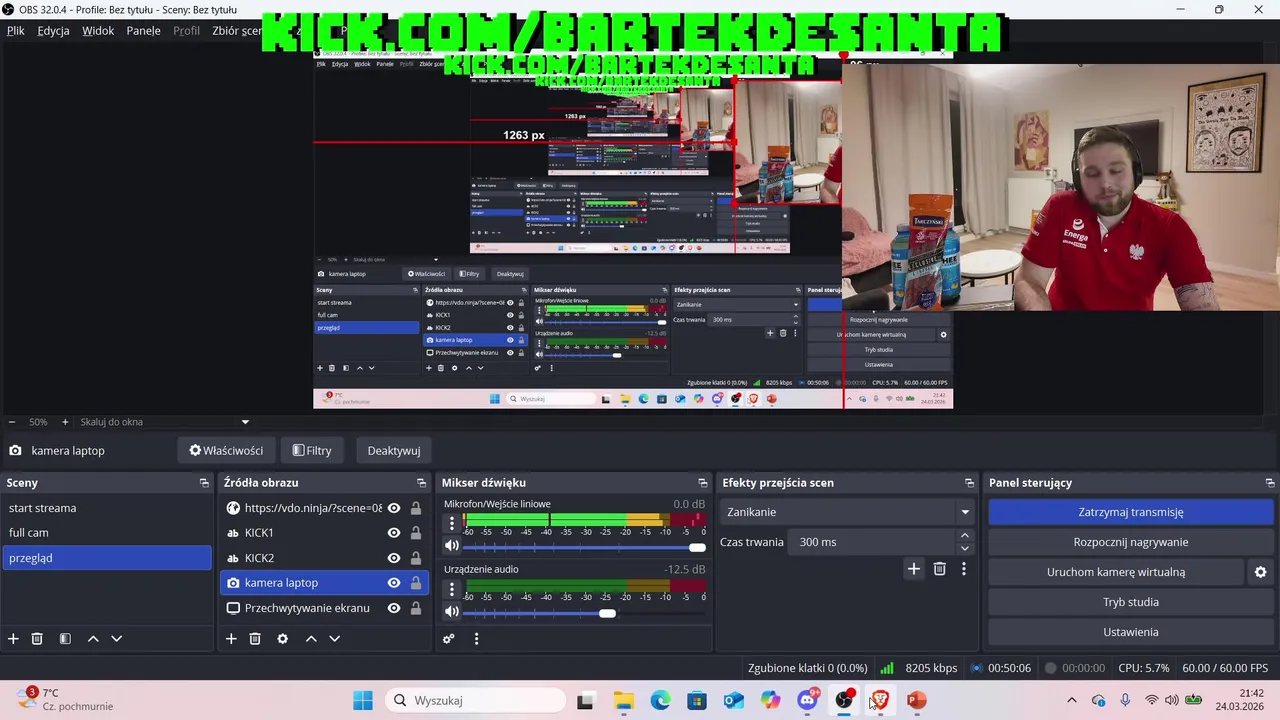The image size is (1280, 720).
Task: Undock the Mikser dźwięku panel
Action: 703,483
